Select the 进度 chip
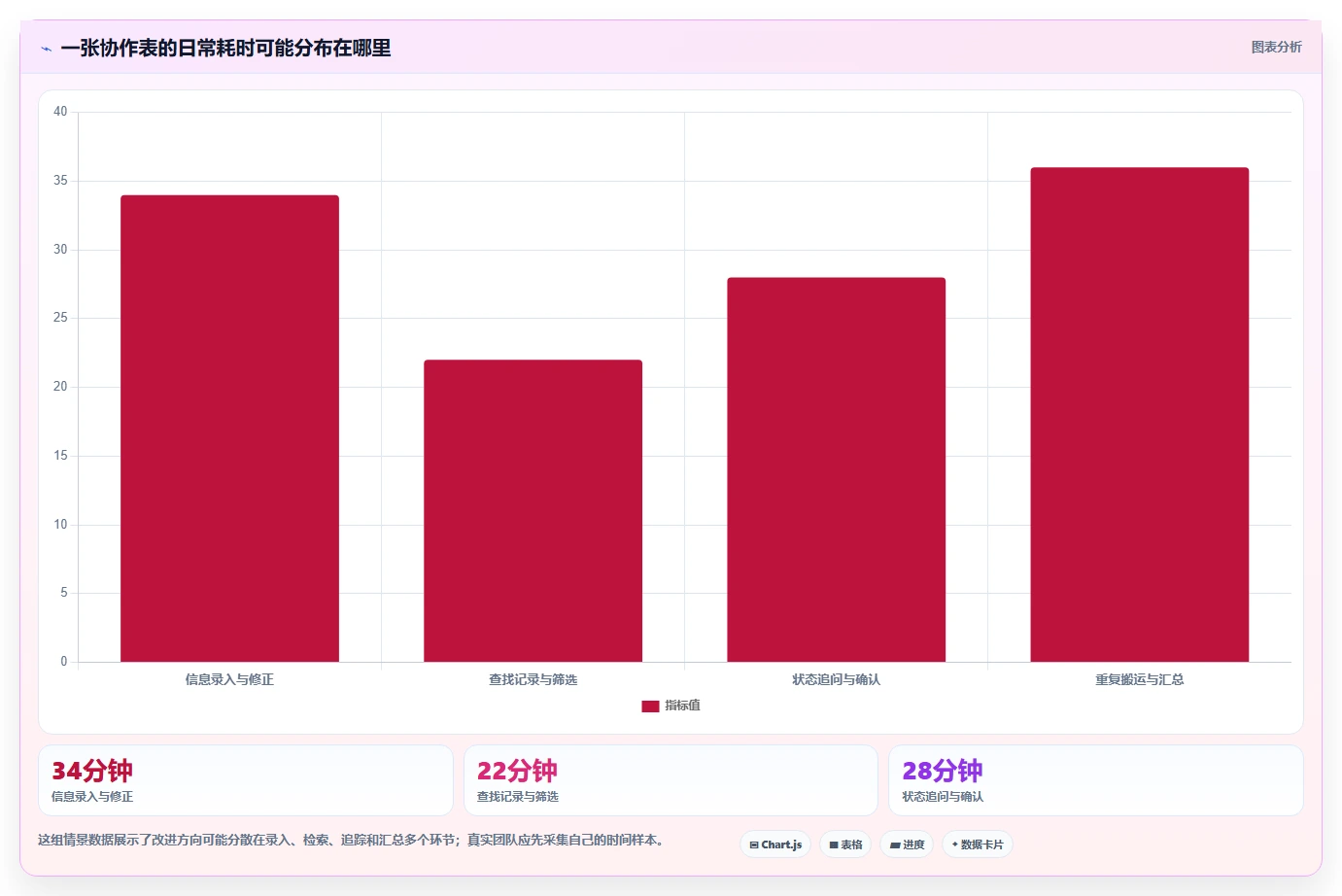The height and width of the screenshot is (896, 1342). 907,844
